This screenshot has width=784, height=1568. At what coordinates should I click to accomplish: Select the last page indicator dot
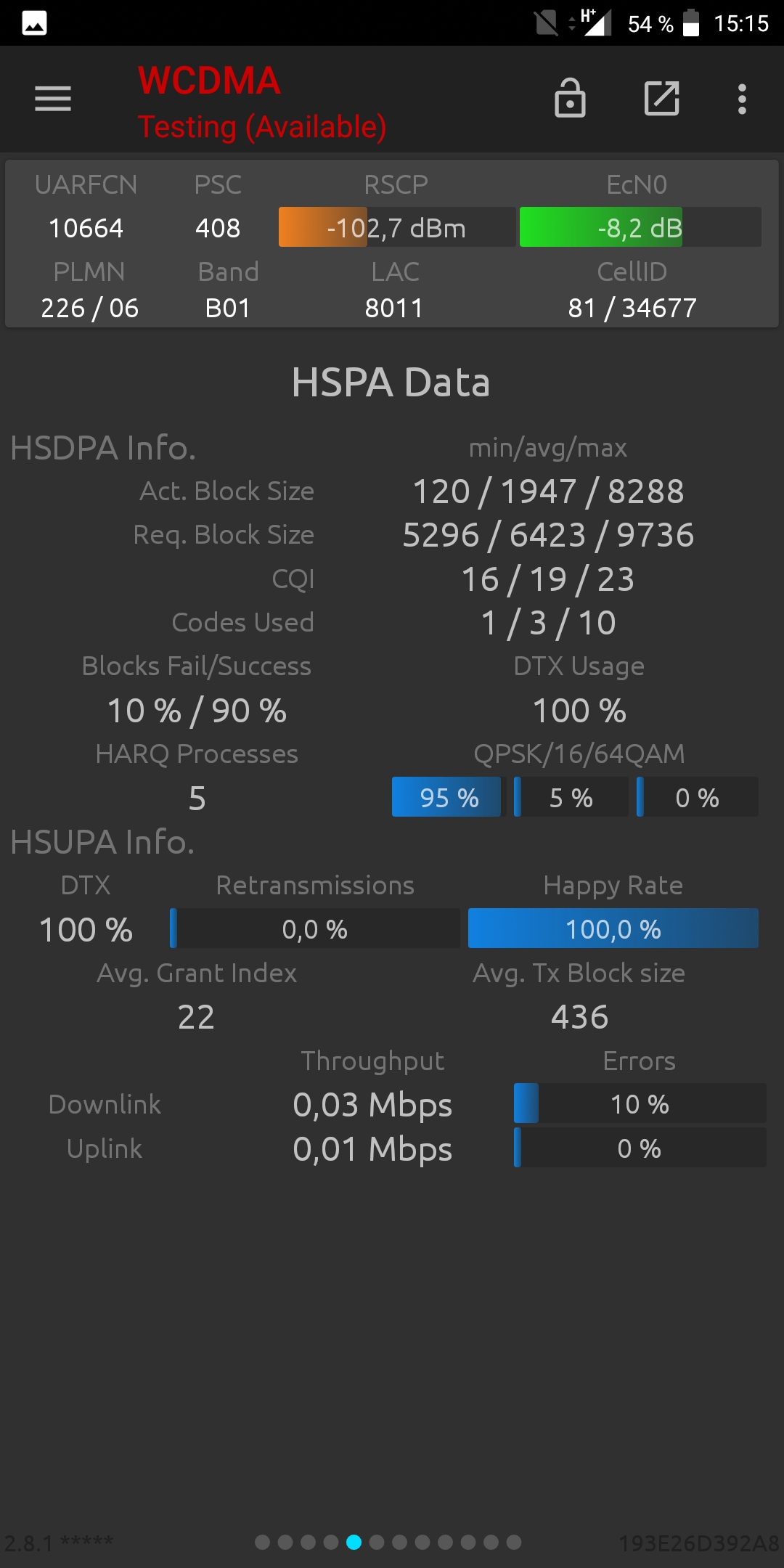tap(514, 1542)
